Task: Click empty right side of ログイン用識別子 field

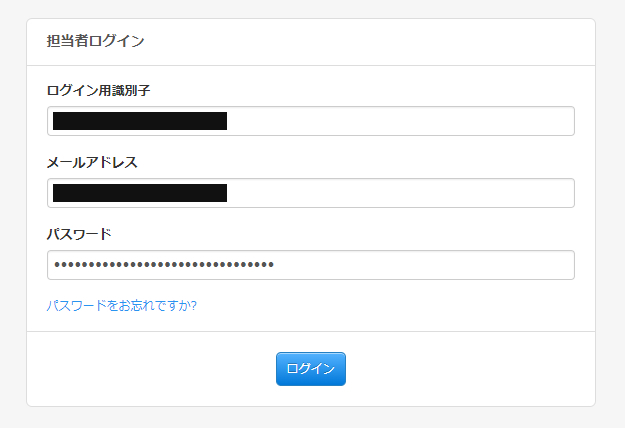Action: (450, 121)
